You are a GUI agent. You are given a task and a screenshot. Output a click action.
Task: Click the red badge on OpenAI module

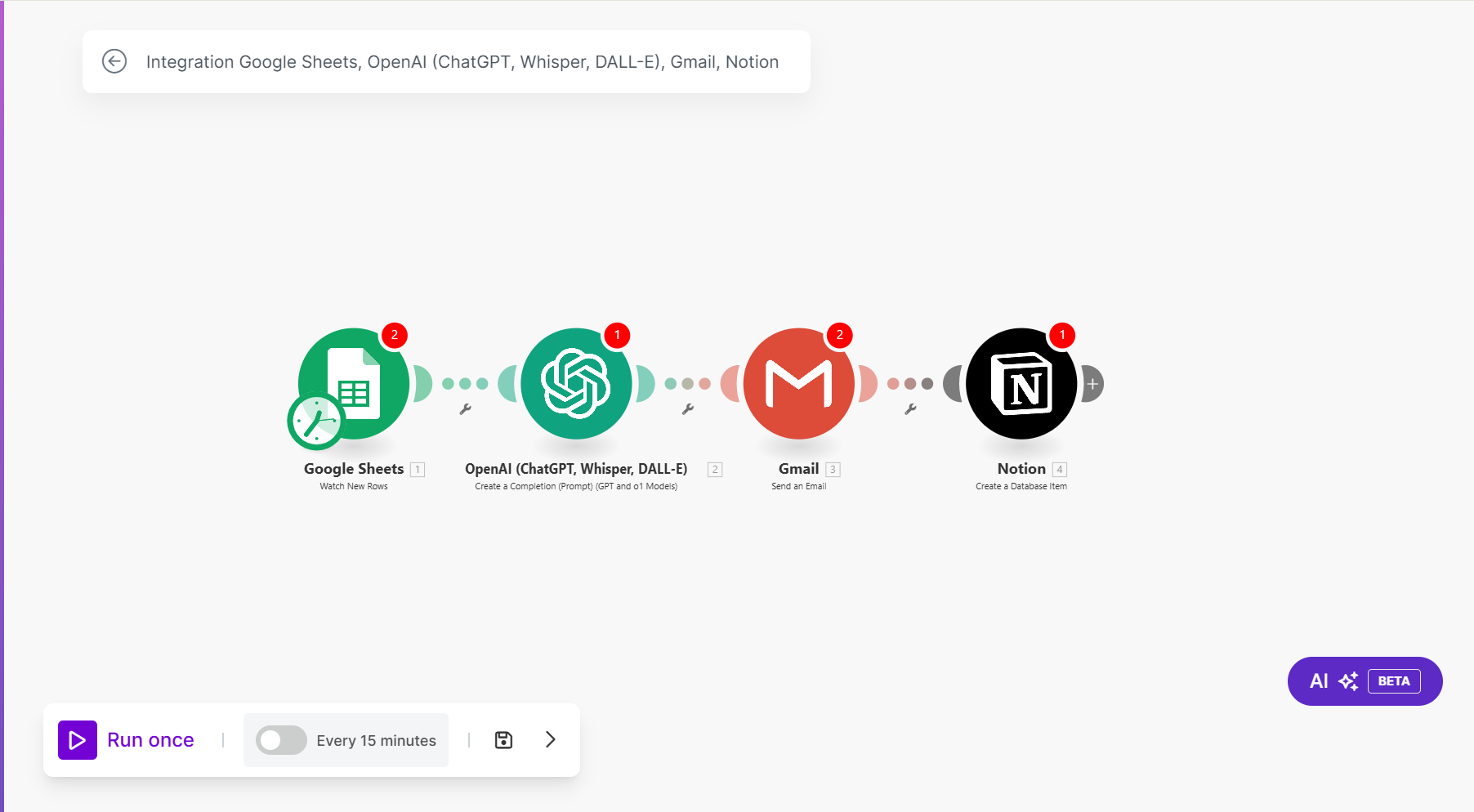click(x=617, y=335)
